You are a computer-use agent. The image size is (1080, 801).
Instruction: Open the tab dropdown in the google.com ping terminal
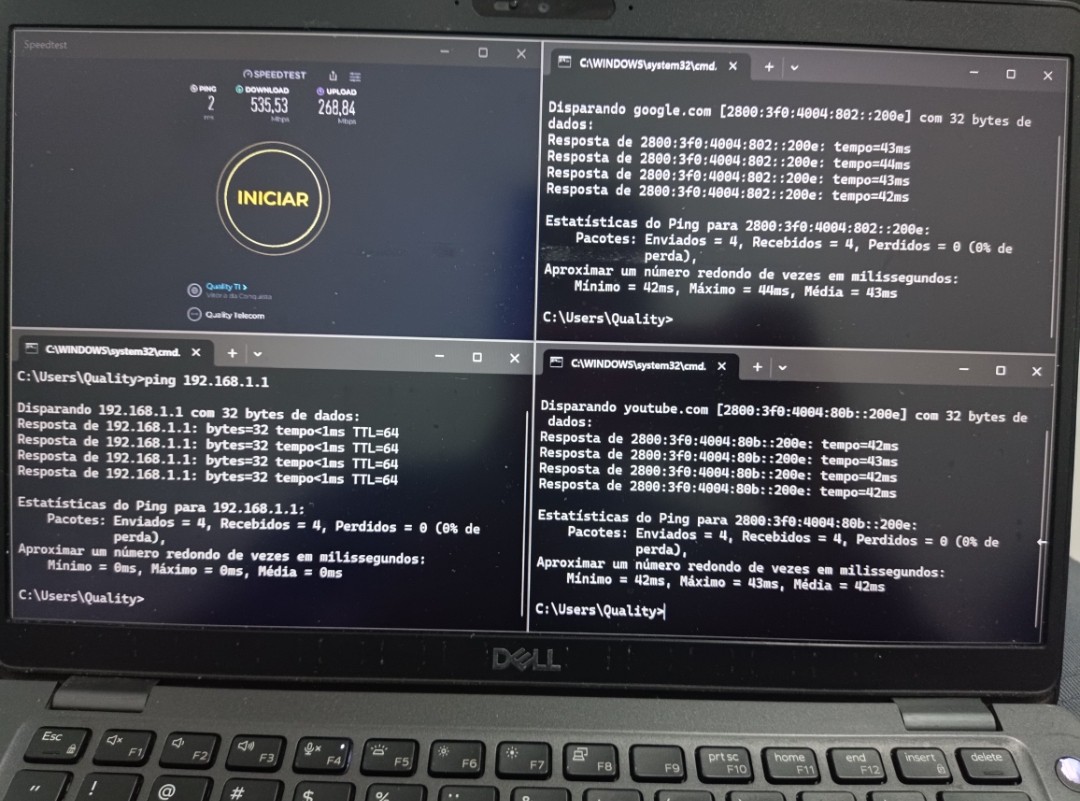794,68
